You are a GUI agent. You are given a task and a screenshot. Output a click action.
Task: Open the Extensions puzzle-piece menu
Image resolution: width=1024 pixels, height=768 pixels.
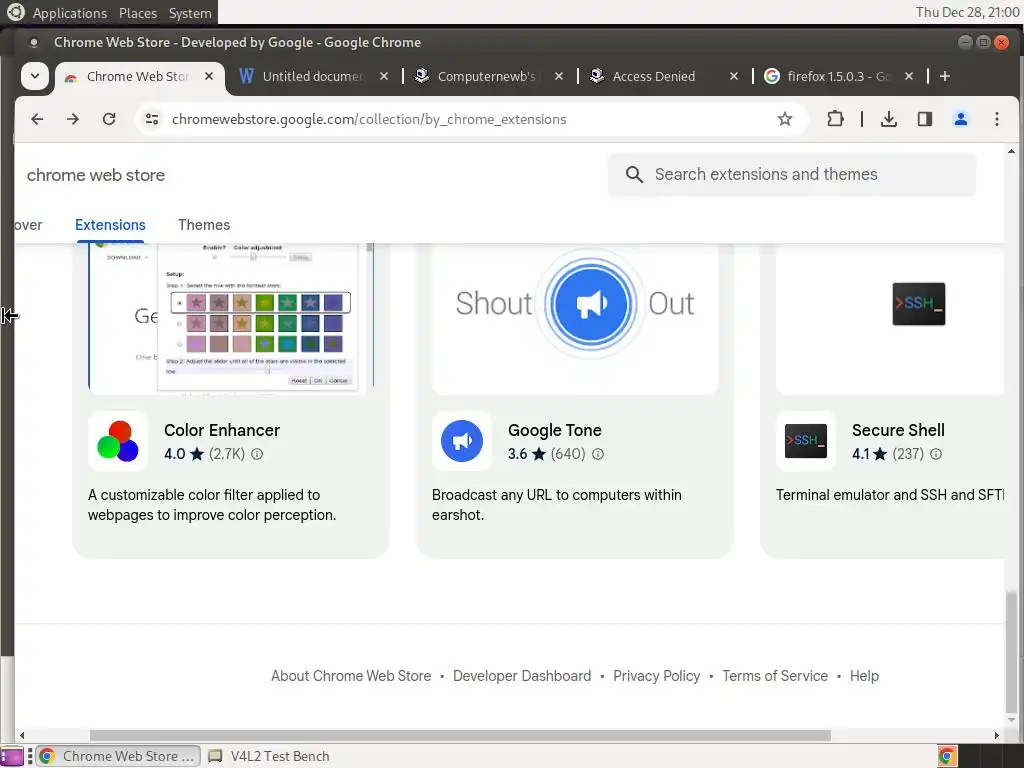tap(835, 119)
